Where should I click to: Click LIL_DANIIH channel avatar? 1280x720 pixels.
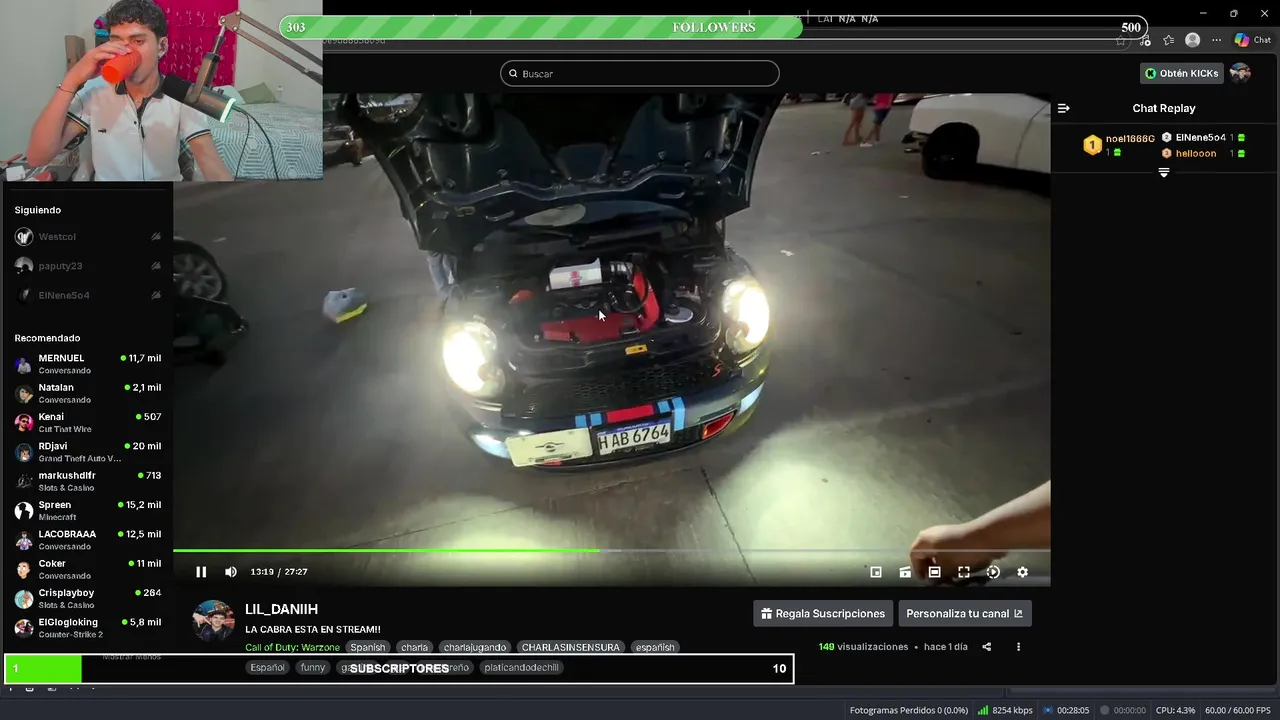213,621
